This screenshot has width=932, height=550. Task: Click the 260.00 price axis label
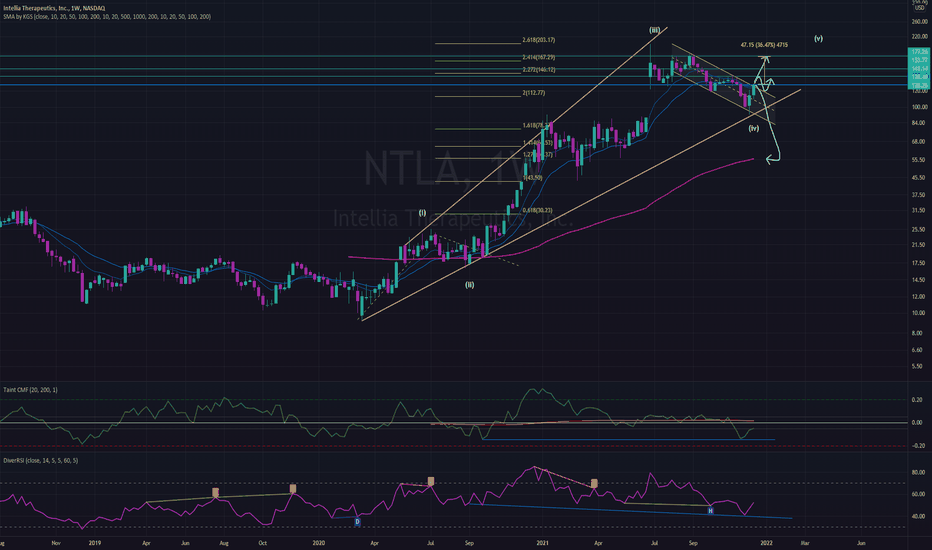click(x=920, y=21)
